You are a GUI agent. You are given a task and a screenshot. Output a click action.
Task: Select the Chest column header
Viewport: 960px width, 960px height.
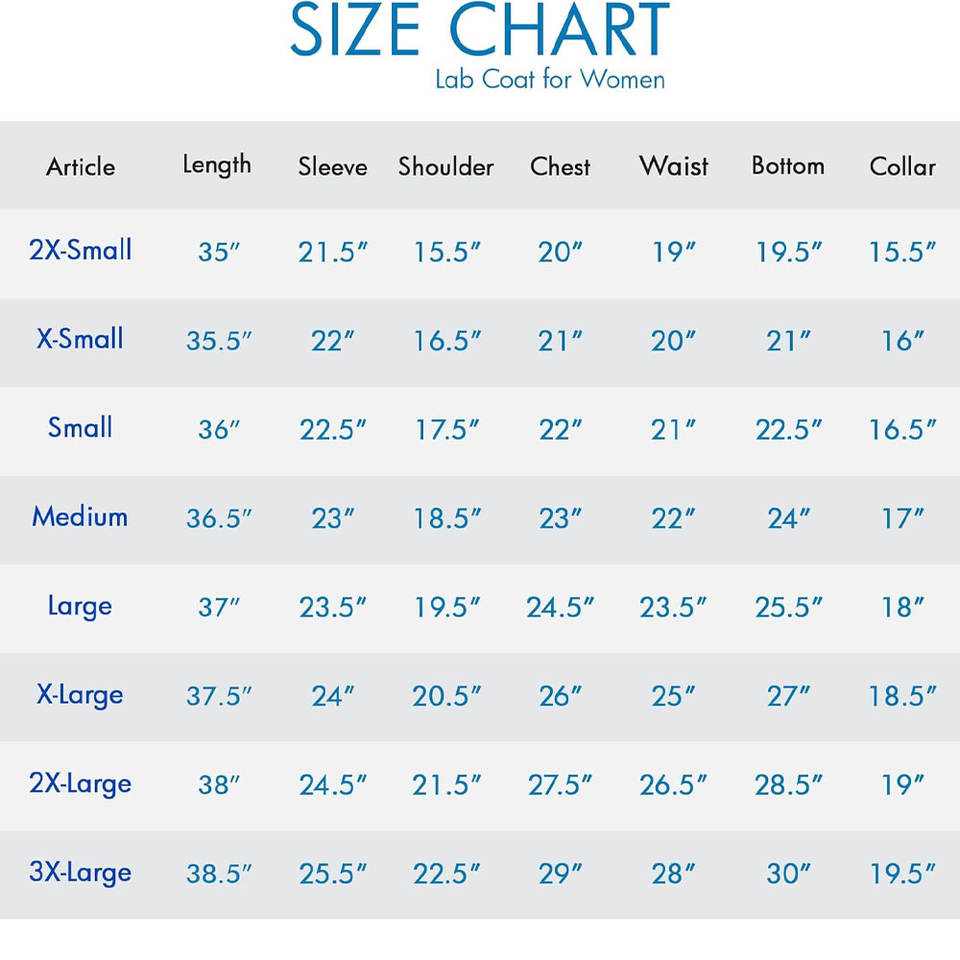coord(560,167)
